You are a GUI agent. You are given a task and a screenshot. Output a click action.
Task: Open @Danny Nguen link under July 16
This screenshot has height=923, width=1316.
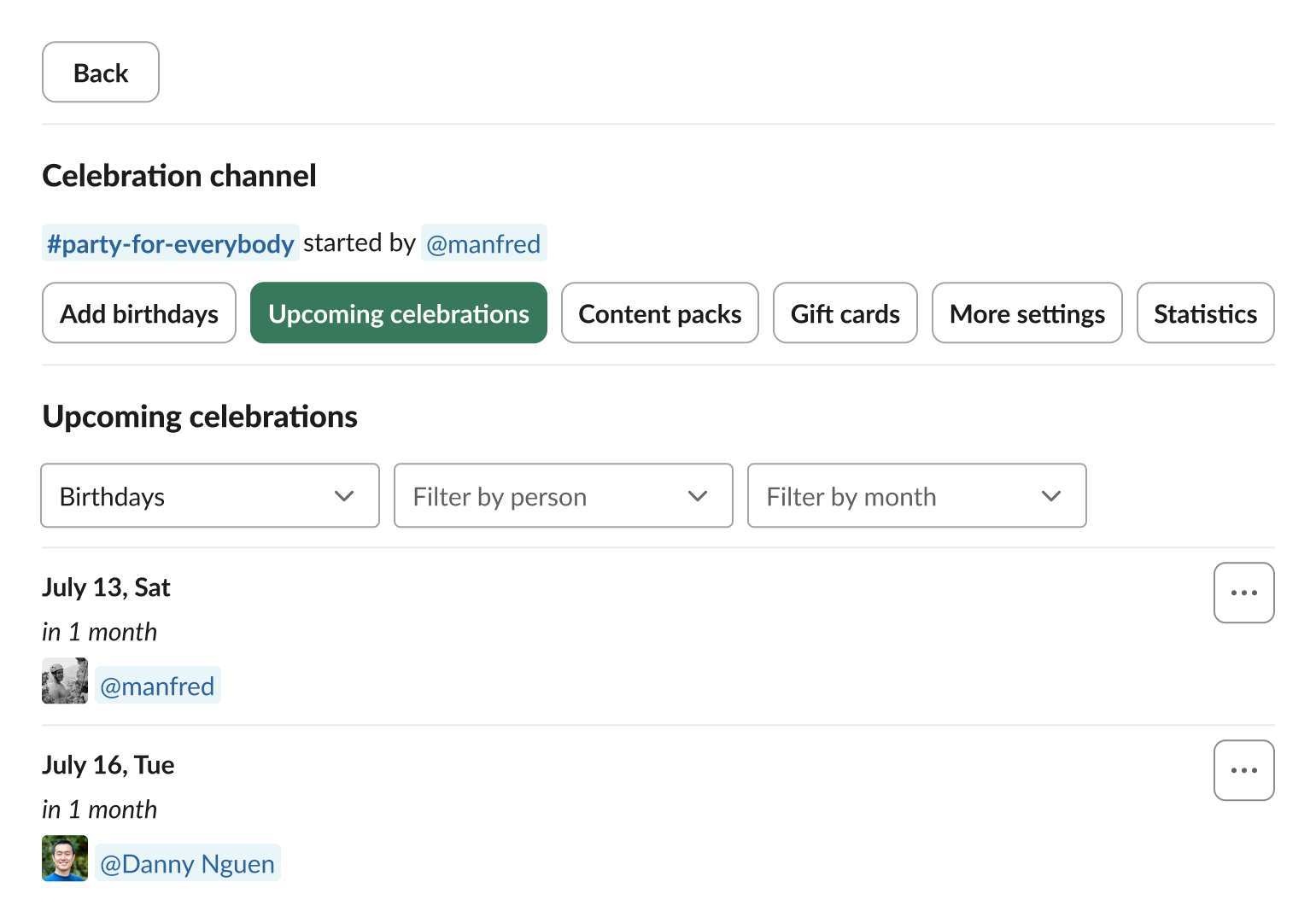[x=188, y=863]
